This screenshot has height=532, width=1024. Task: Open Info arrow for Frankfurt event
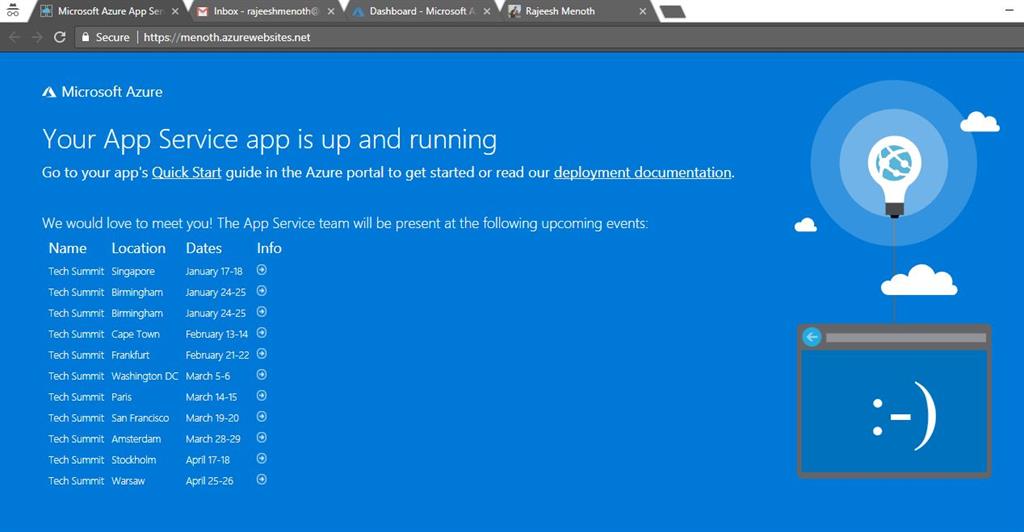[262, 354]
